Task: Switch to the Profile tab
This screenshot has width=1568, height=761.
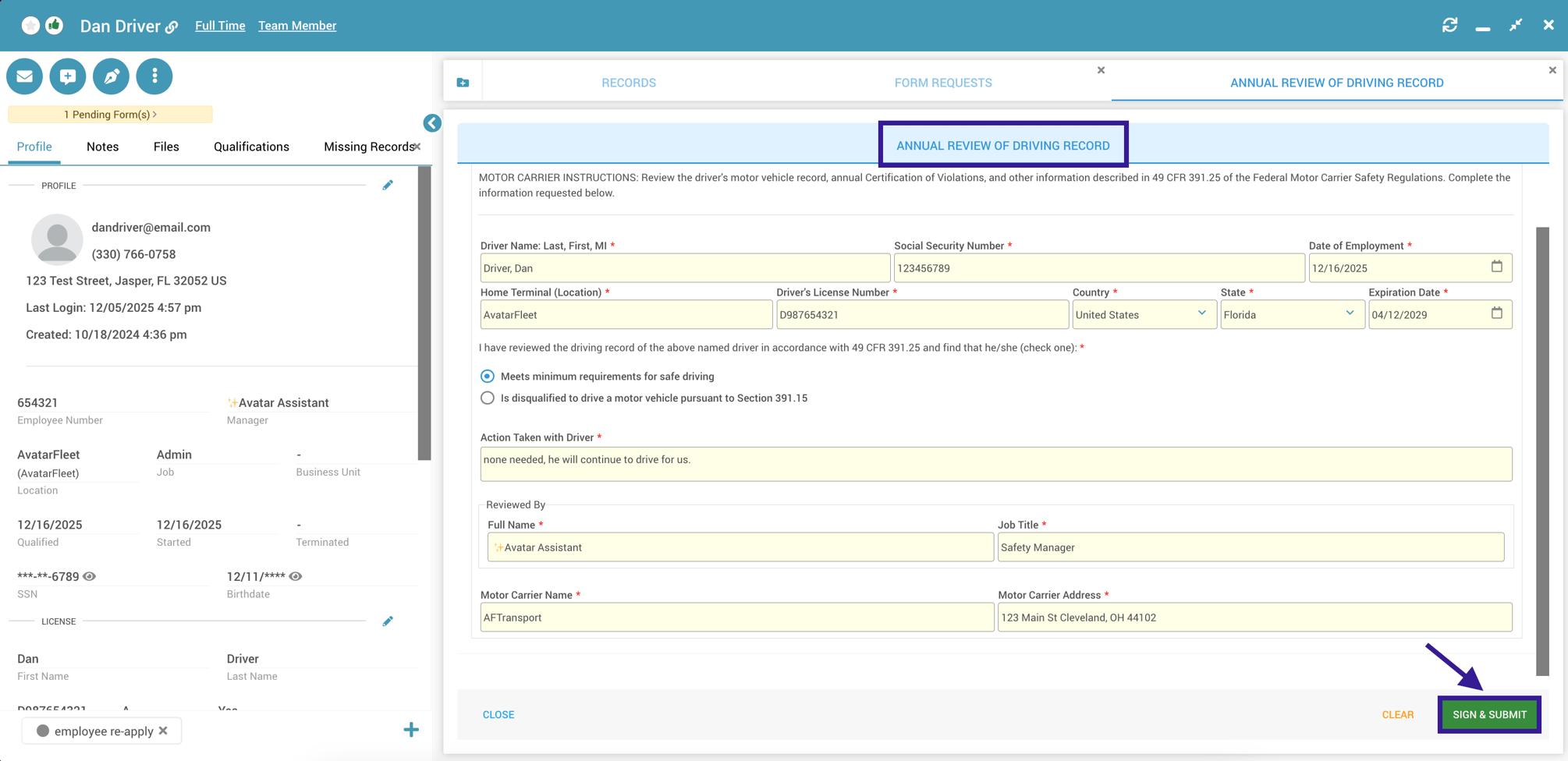Action: (x=34, y=147)
